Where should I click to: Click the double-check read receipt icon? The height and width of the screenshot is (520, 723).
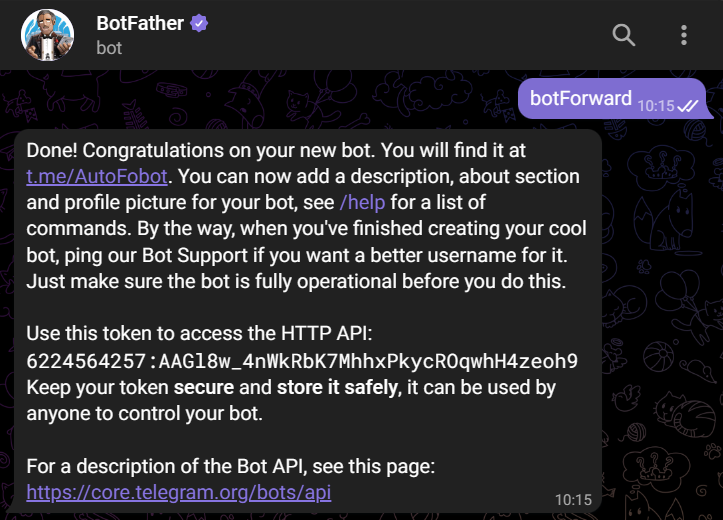tap(687, 105)
